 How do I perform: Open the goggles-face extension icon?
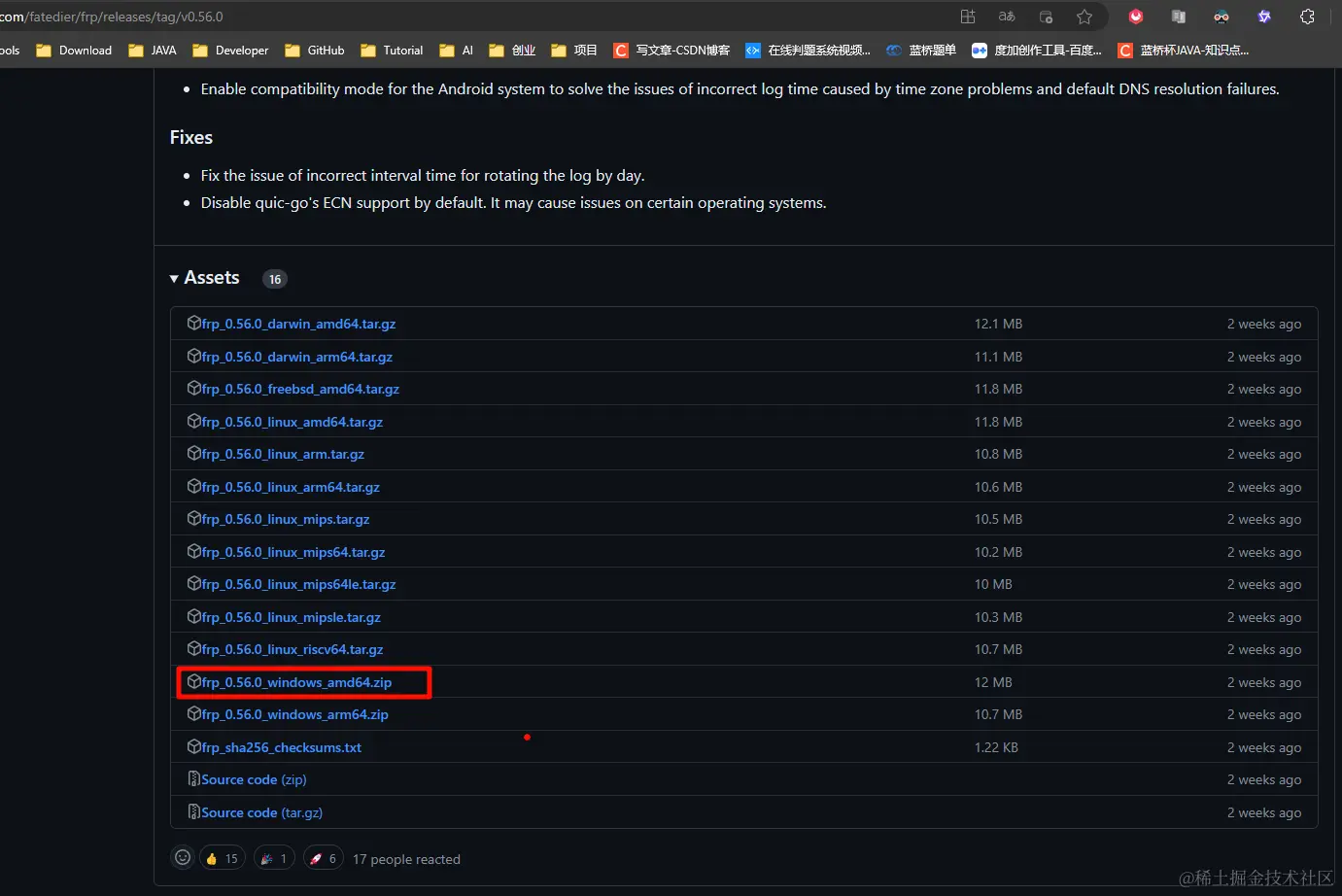coord(1222,17)
